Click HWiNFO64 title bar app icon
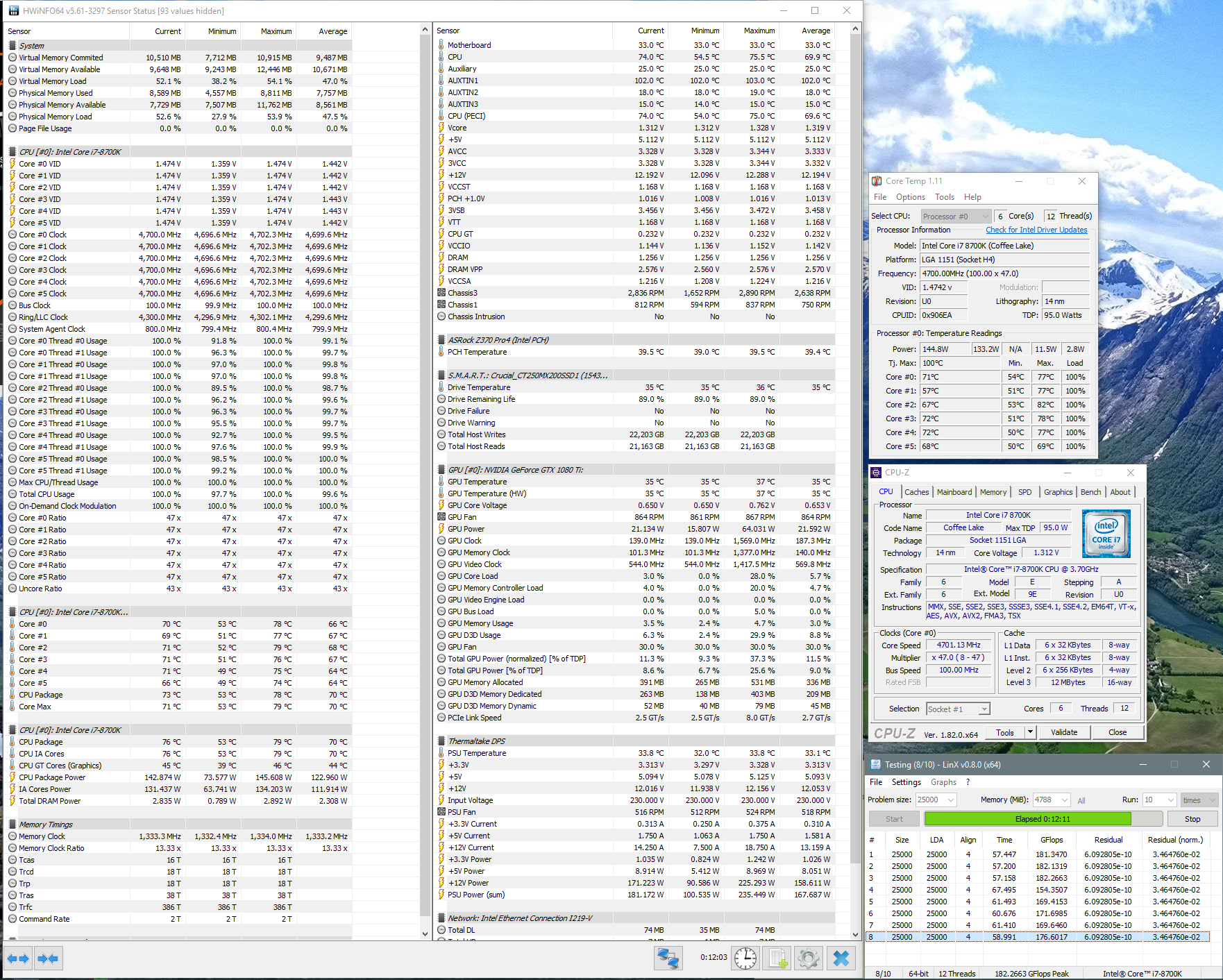Viewport: 1223px width, 980px height. click(x=14, y=11)
